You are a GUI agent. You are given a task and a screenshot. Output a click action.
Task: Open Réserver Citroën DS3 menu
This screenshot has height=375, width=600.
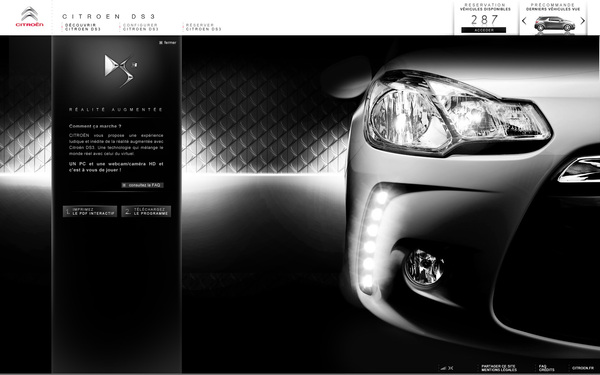[204, 27]
